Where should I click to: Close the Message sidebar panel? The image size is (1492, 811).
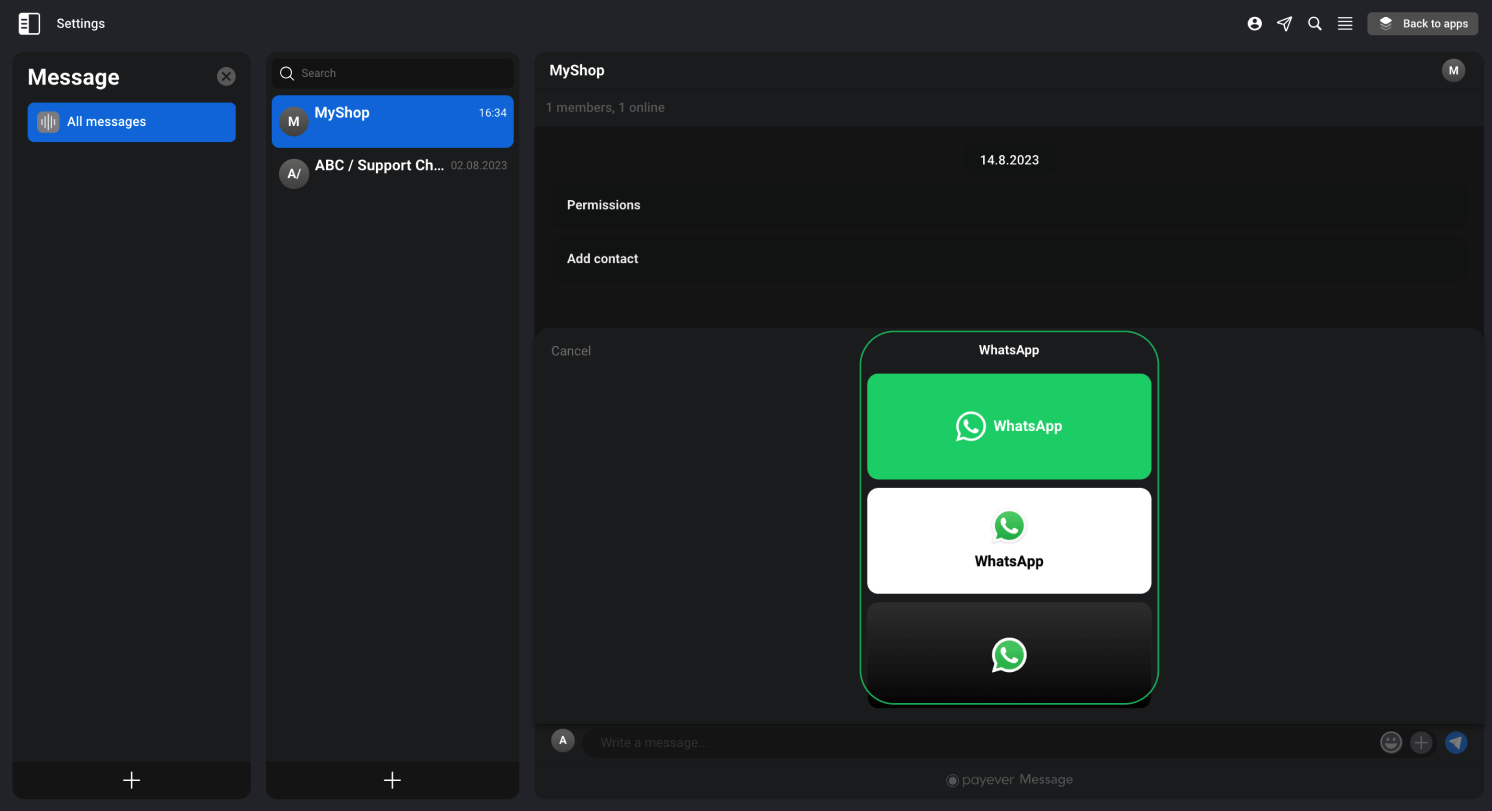(x=226, y=76)
